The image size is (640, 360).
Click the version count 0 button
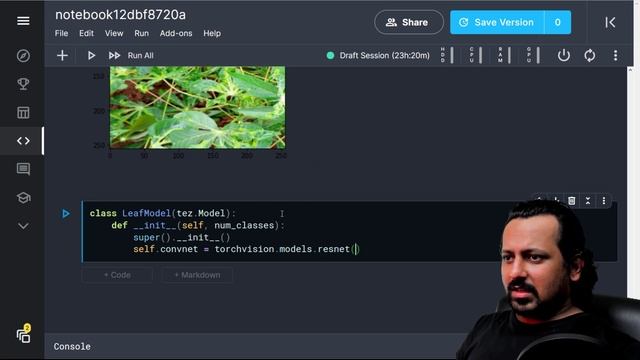pyautogui.click(x=558, y=22)
